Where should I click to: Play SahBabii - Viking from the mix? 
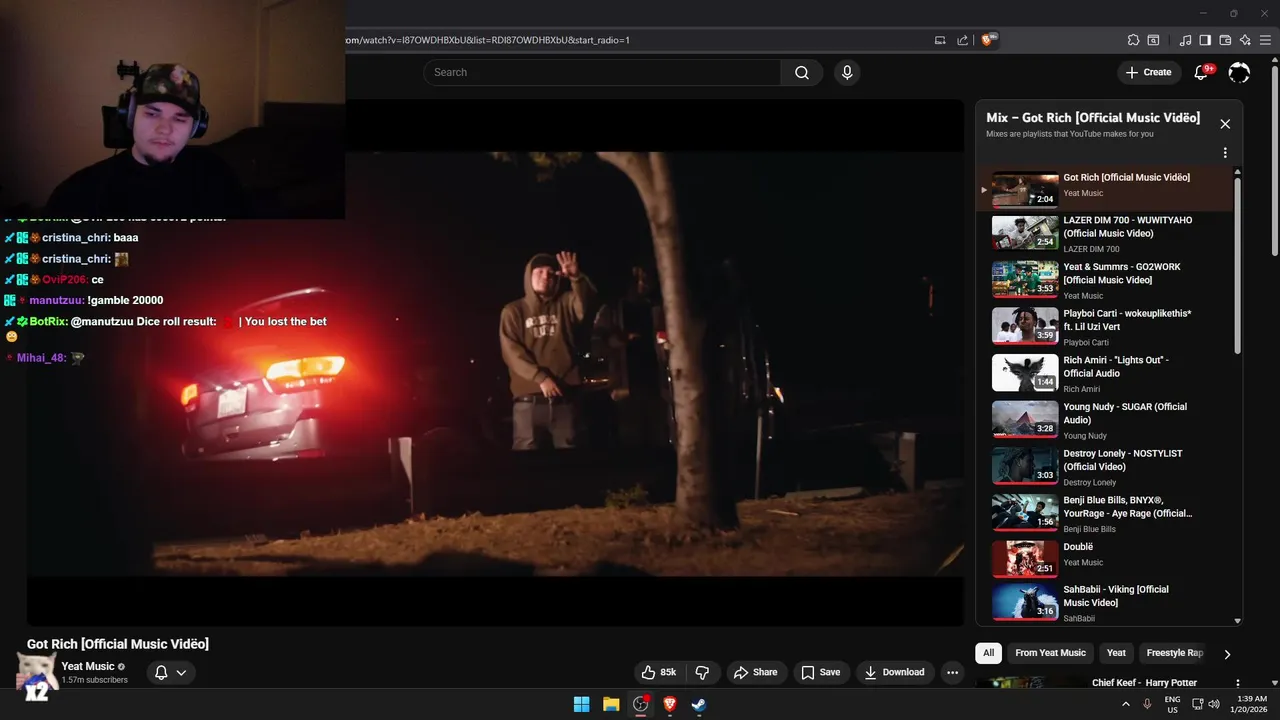coord(1105,604)
